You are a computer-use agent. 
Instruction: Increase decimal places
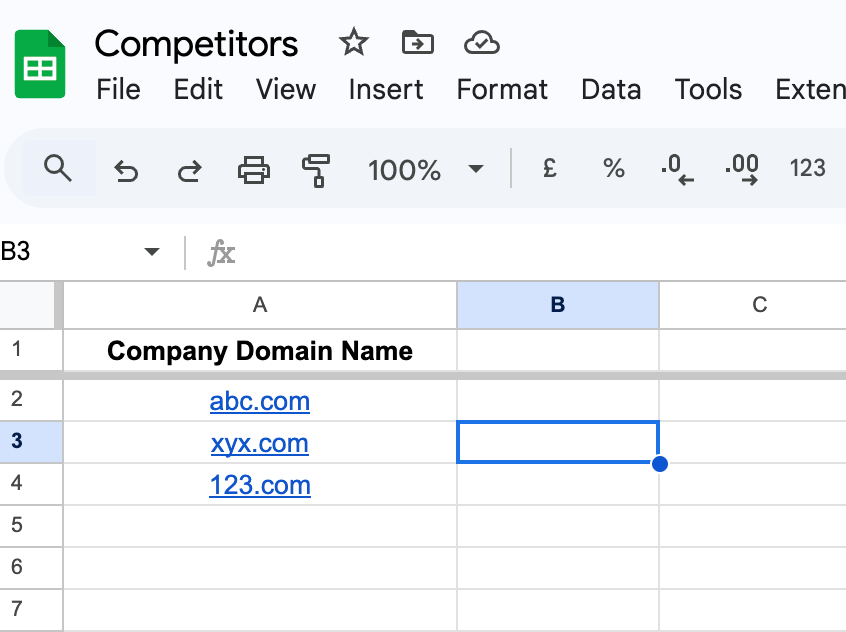(x=741, y=169)
